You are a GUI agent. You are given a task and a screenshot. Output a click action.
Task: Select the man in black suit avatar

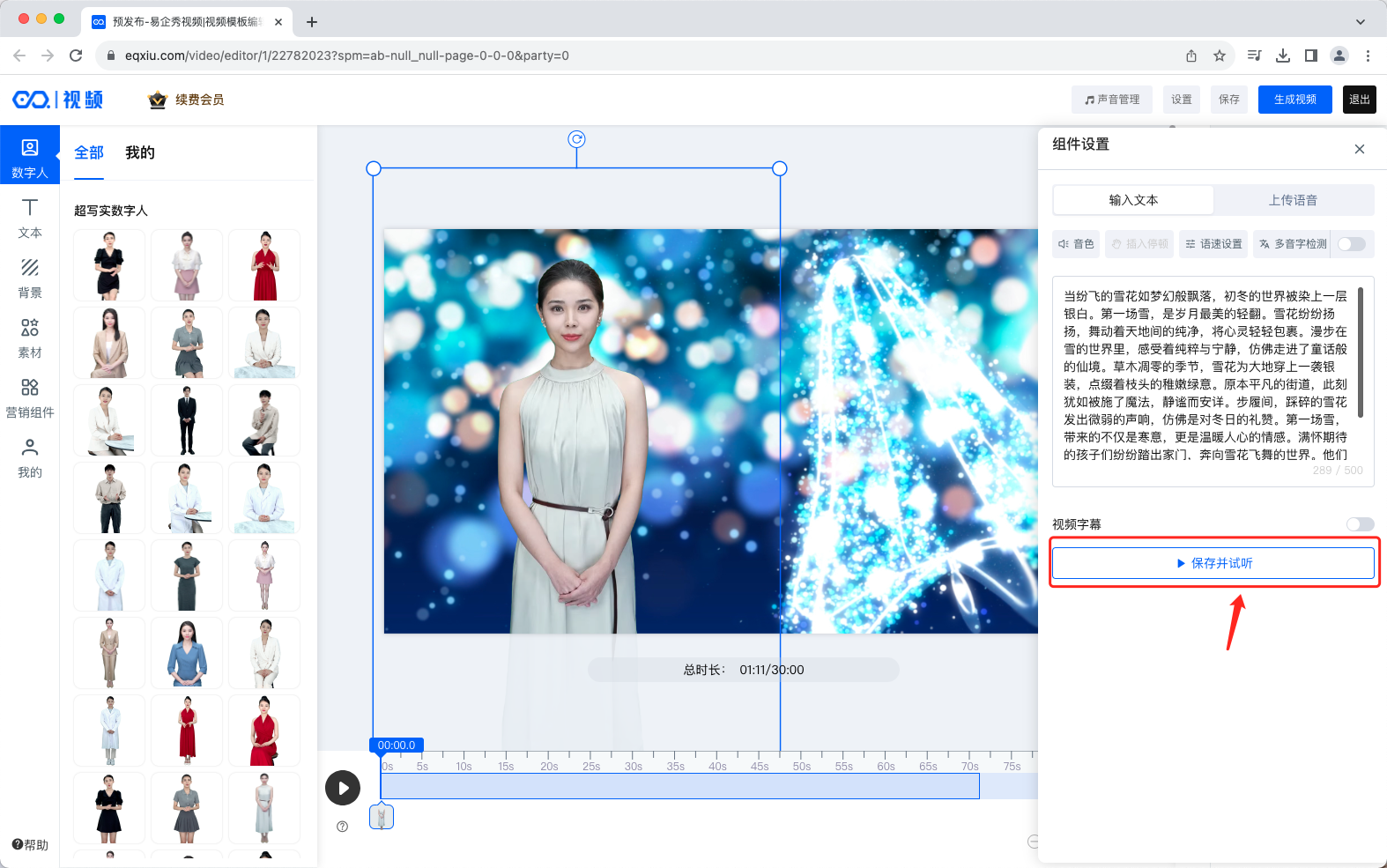187,420
